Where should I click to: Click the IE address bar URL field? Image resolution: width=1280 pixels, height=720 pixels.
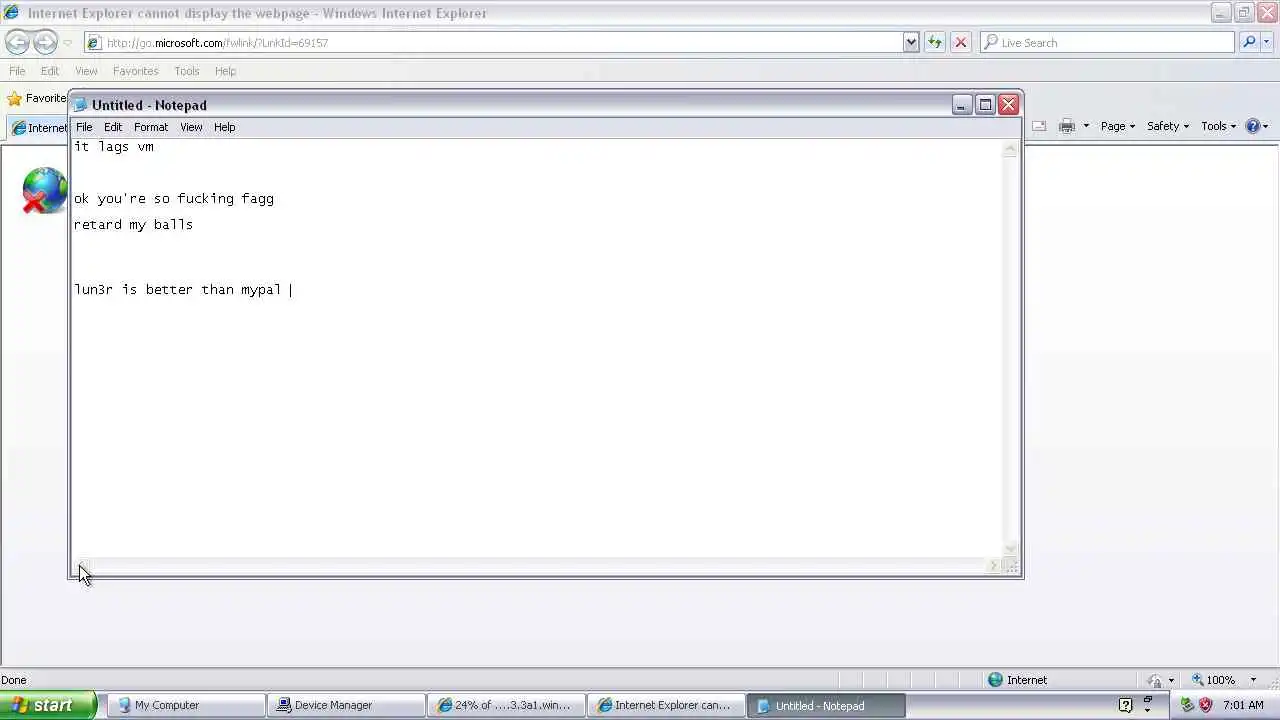tap(495, 42)
